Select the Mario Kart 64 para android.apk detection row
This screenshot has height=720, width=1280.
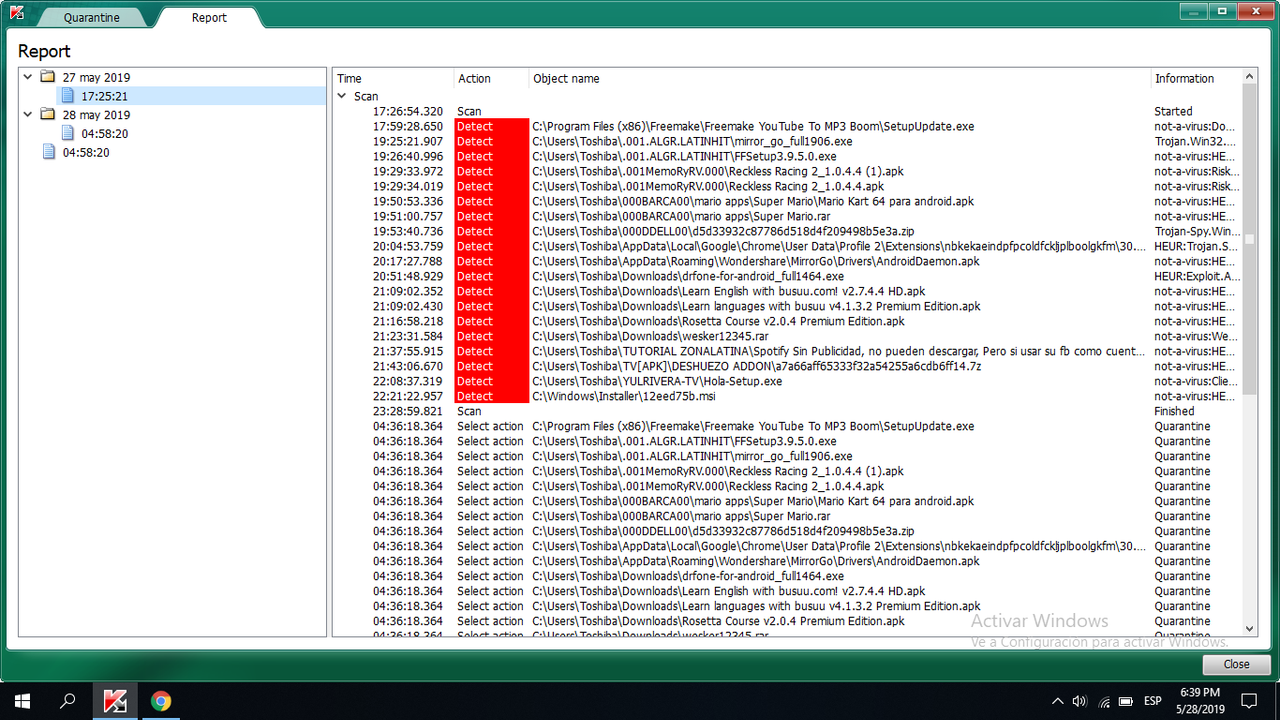click(787, 201)
